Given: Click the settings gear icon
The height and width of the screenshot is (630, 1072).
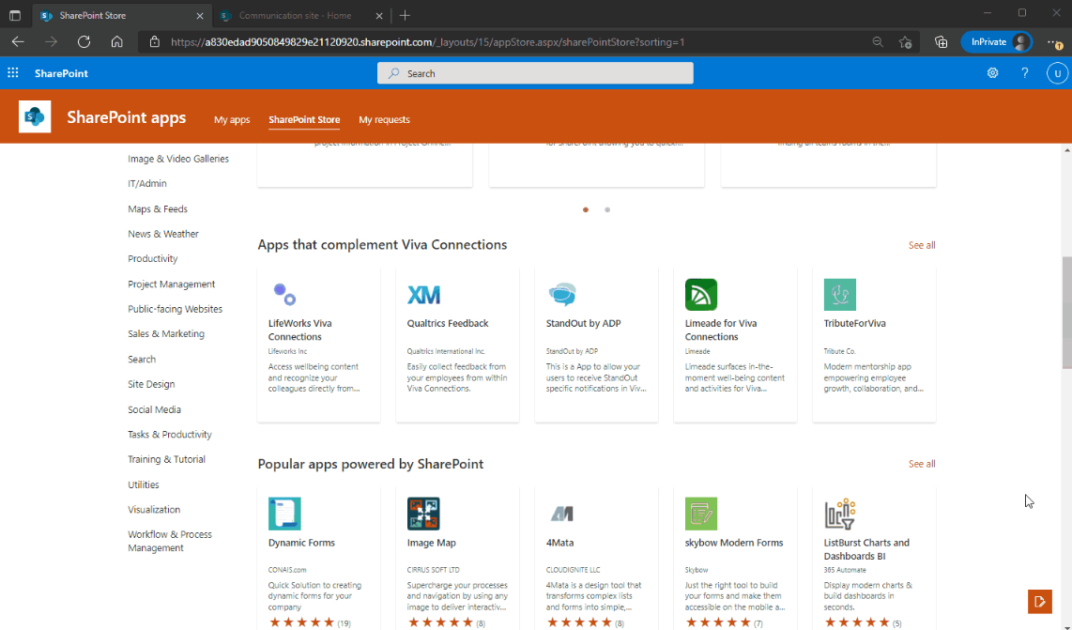Looking at the screenshot, I should click(x=992, y=72).
